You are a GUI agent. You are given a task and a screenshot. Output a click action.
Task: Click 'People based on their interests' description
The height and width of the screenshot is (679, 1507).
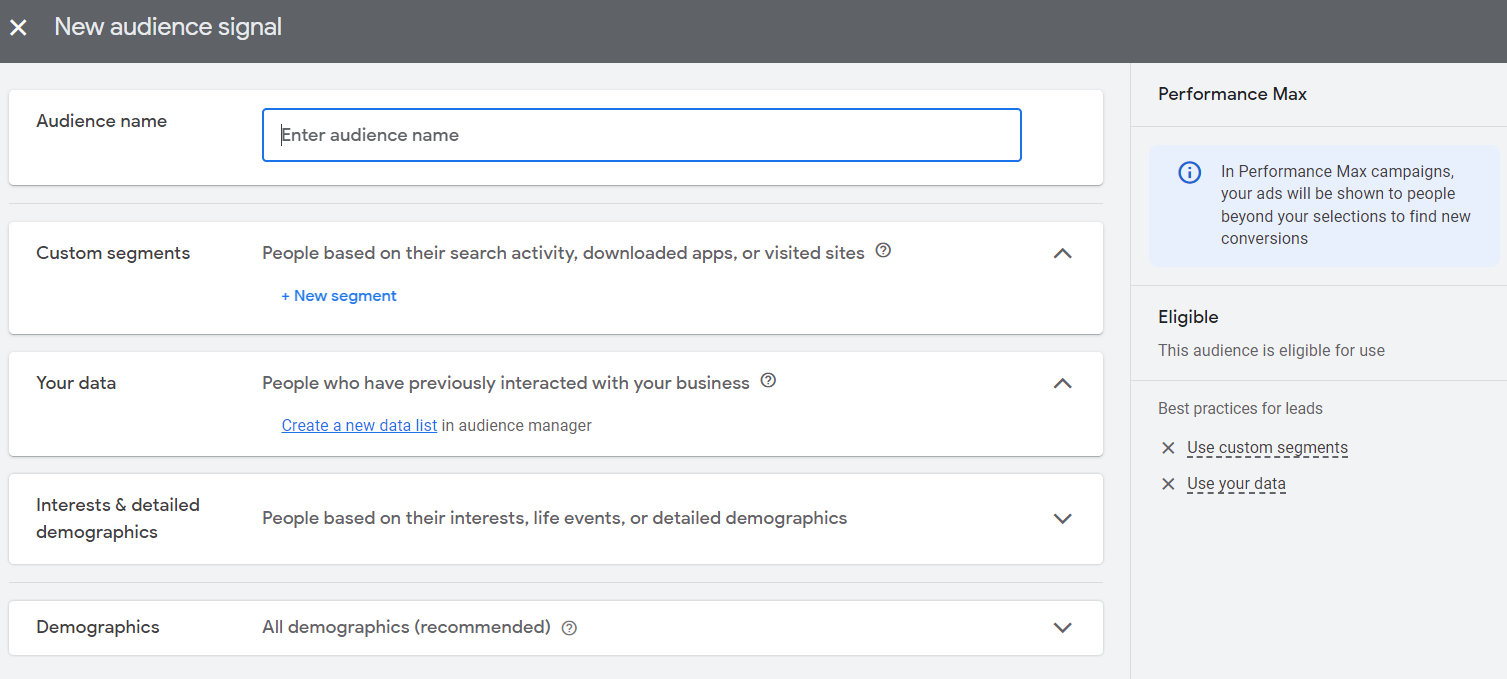pyautogui.click(x=554, y=518)
